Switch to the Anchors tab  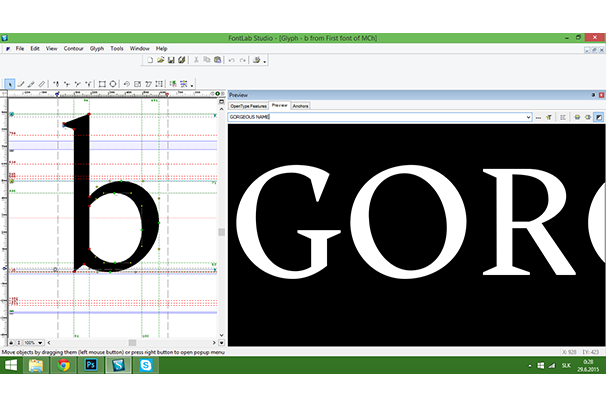[300, 105]
